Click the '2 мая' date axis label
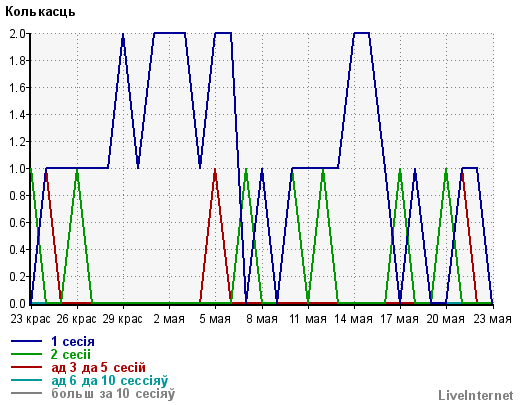 pyautogui.click(x=169, y=319)
